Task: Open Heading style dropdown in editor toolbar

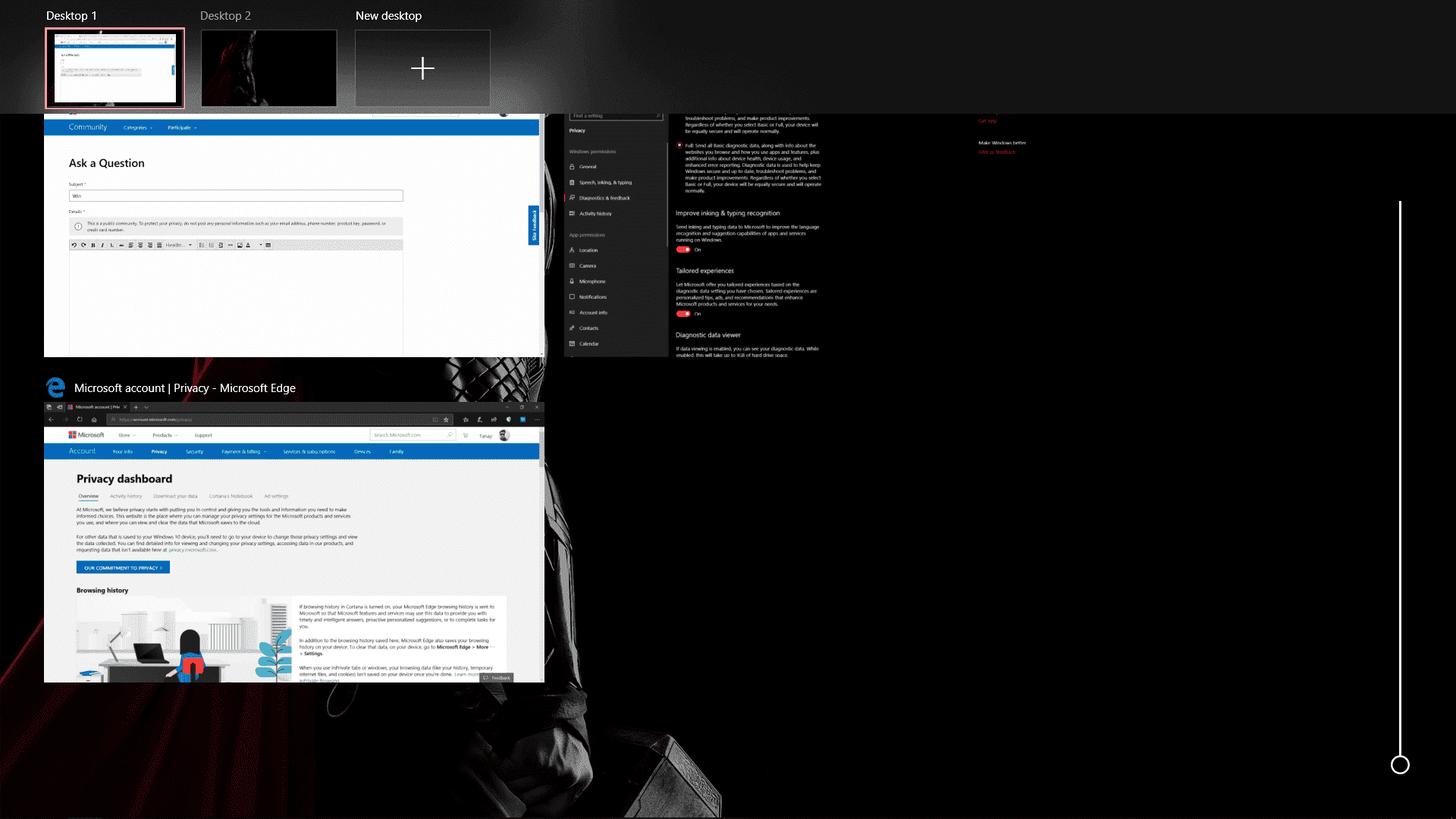Action: [179, 245]
